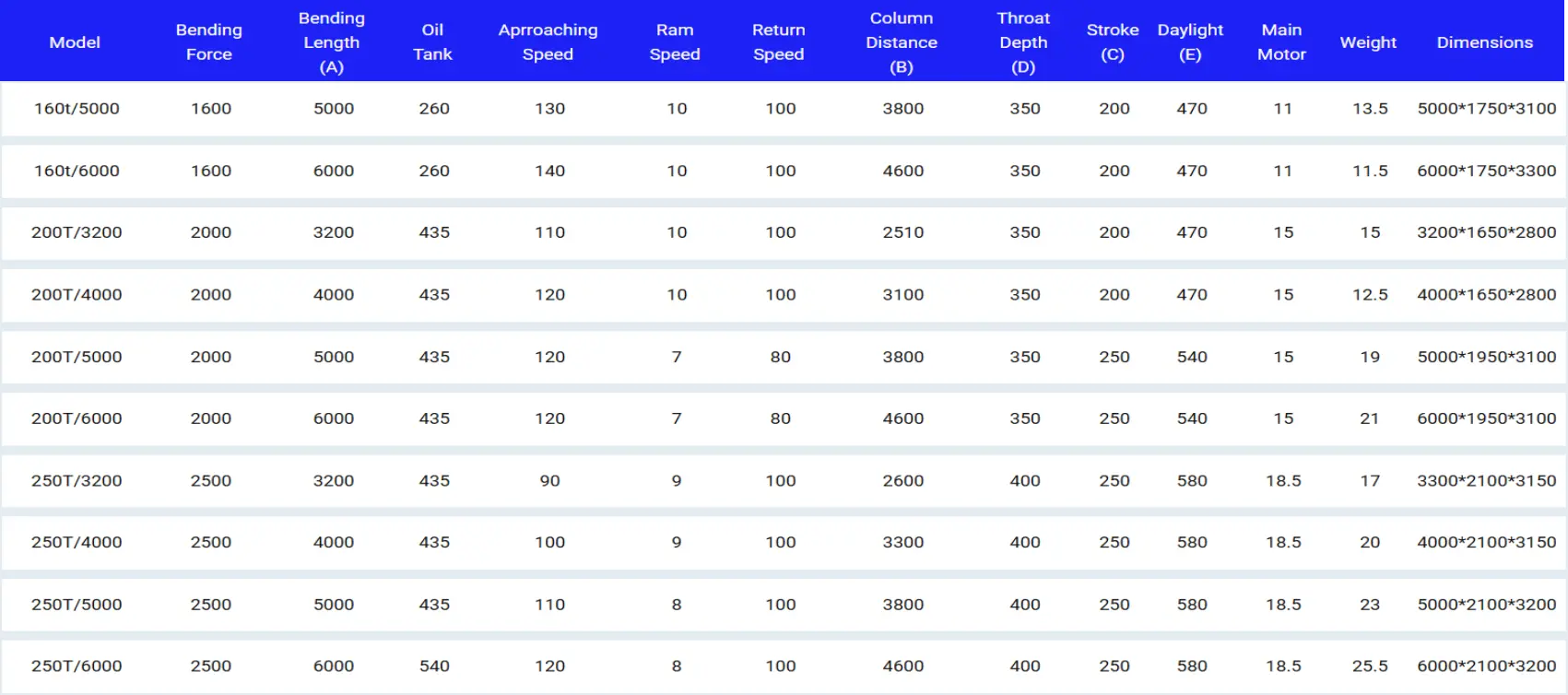The image size is (1568, 695).
Task: Click the 250T/6000 model cell
Action: coord(77,666)
